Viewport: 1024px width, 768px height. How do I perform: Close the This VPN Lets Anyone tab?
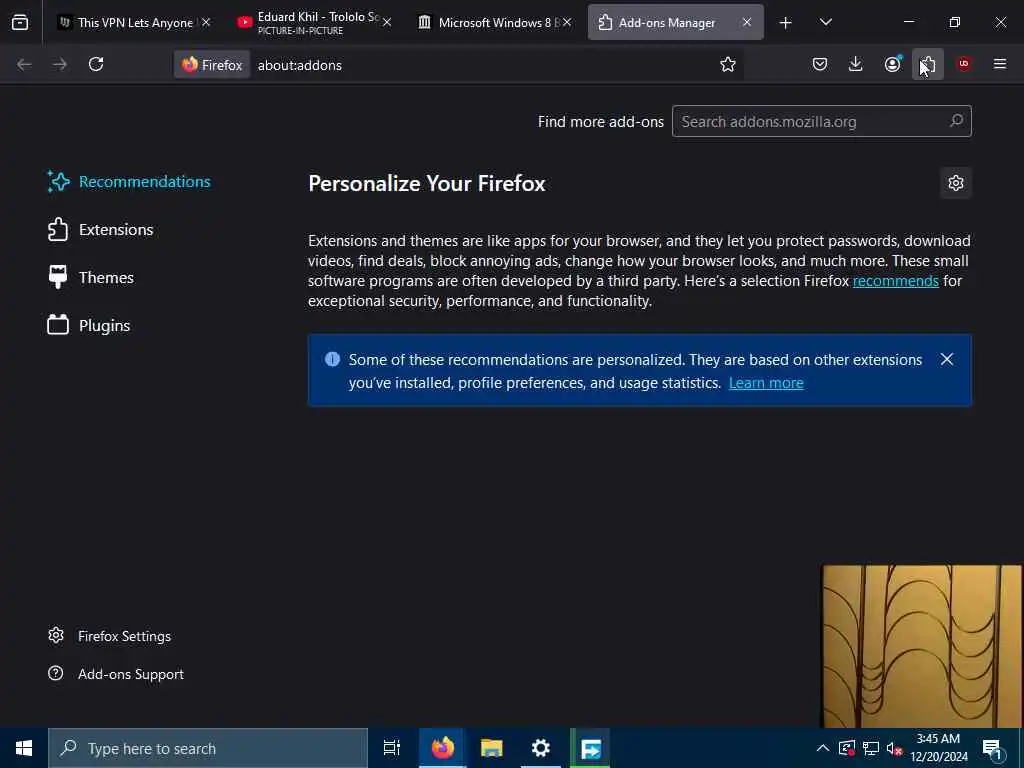[206, 22]
